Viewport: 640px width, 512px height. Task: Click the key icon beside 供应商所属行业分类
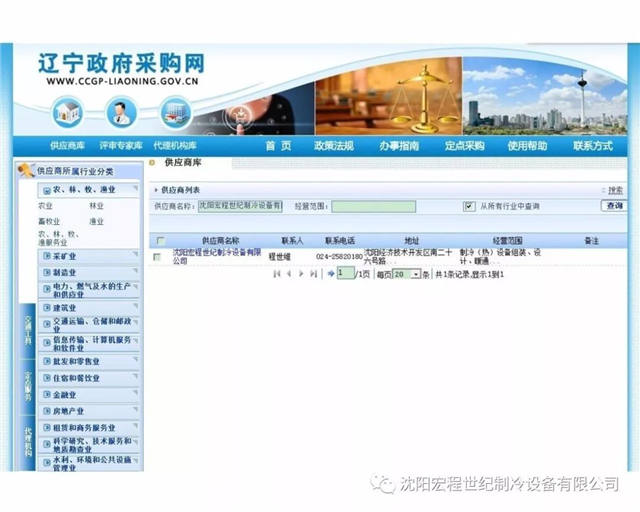(26, 170)
